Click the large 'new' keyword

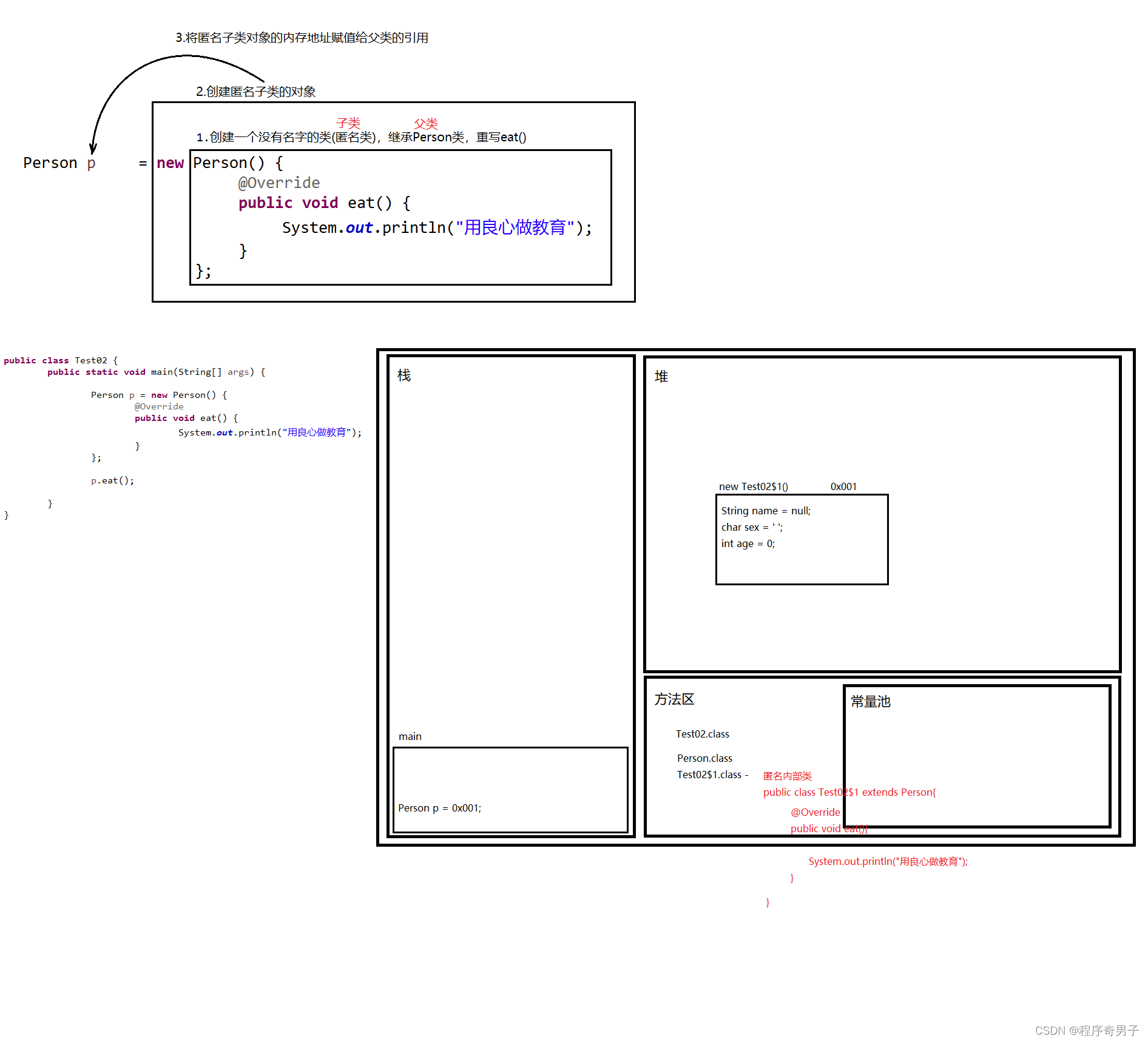pyautogui.click(x=170, y=163)
